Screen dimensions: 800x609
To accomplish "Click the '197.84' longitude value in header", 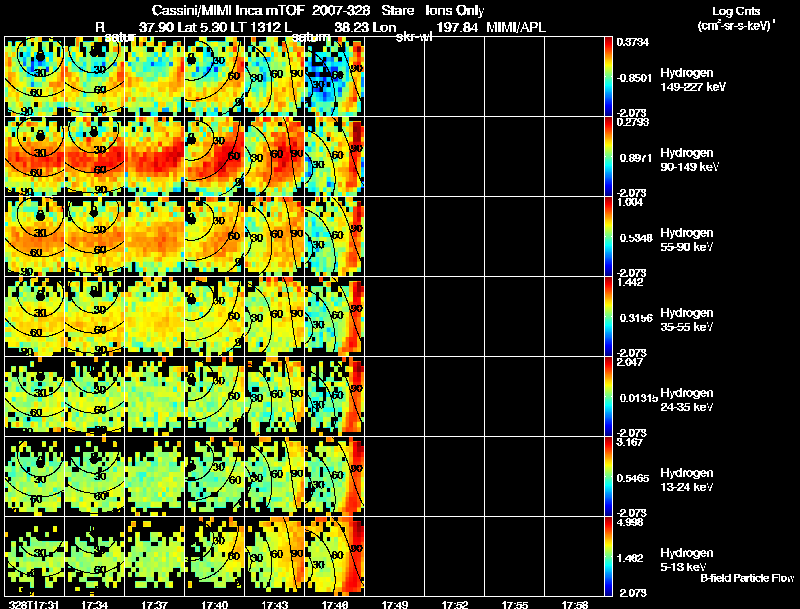I will click(457, 27).
